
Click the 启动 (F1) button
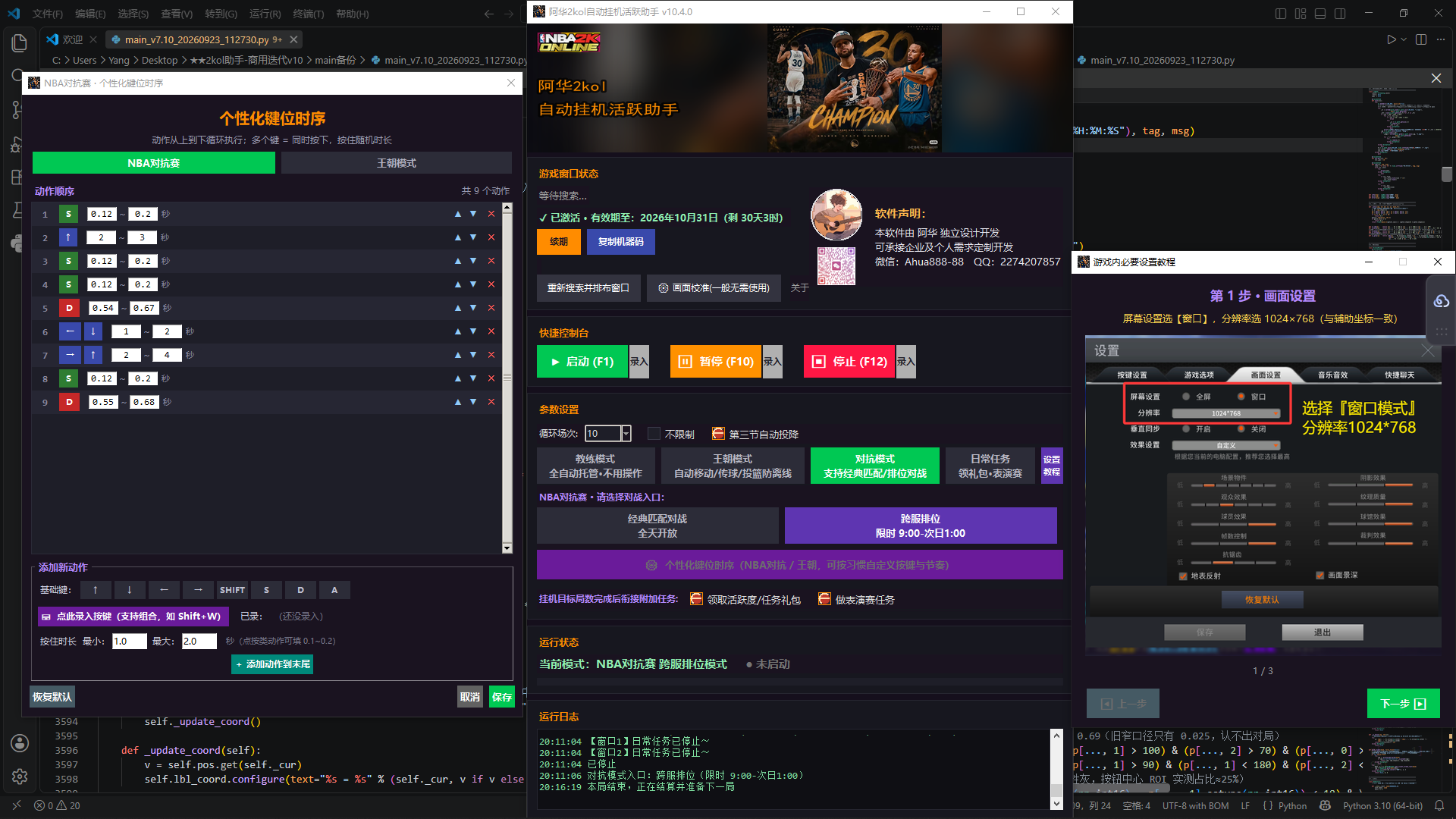tap(582, 362)
